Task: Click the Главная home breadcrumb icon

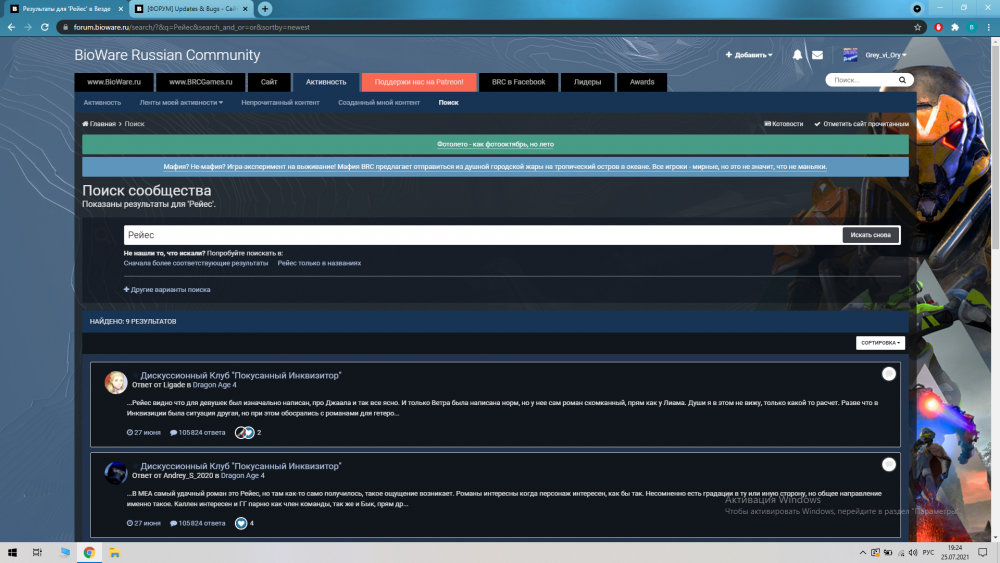Action: click(86, 124)
